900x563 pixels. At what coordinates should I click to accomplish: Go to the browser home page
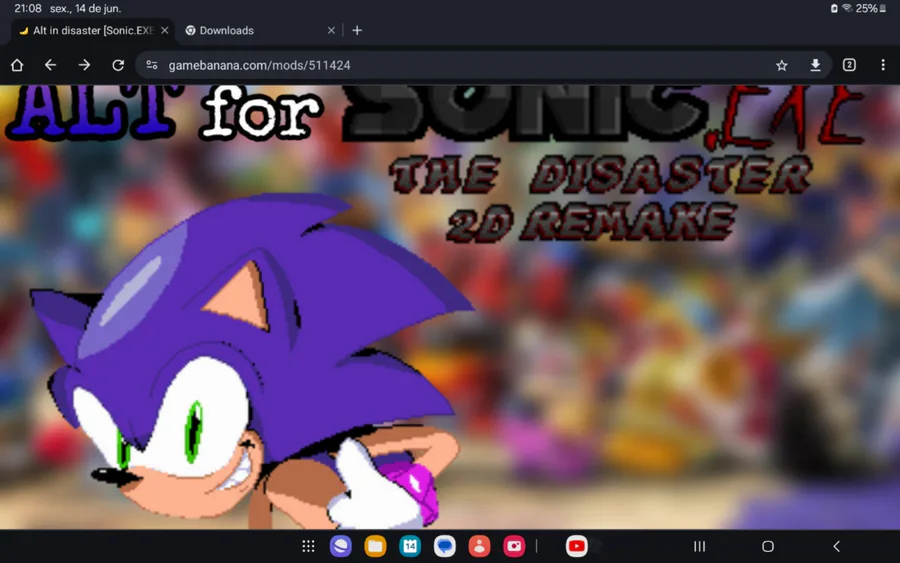17,65
